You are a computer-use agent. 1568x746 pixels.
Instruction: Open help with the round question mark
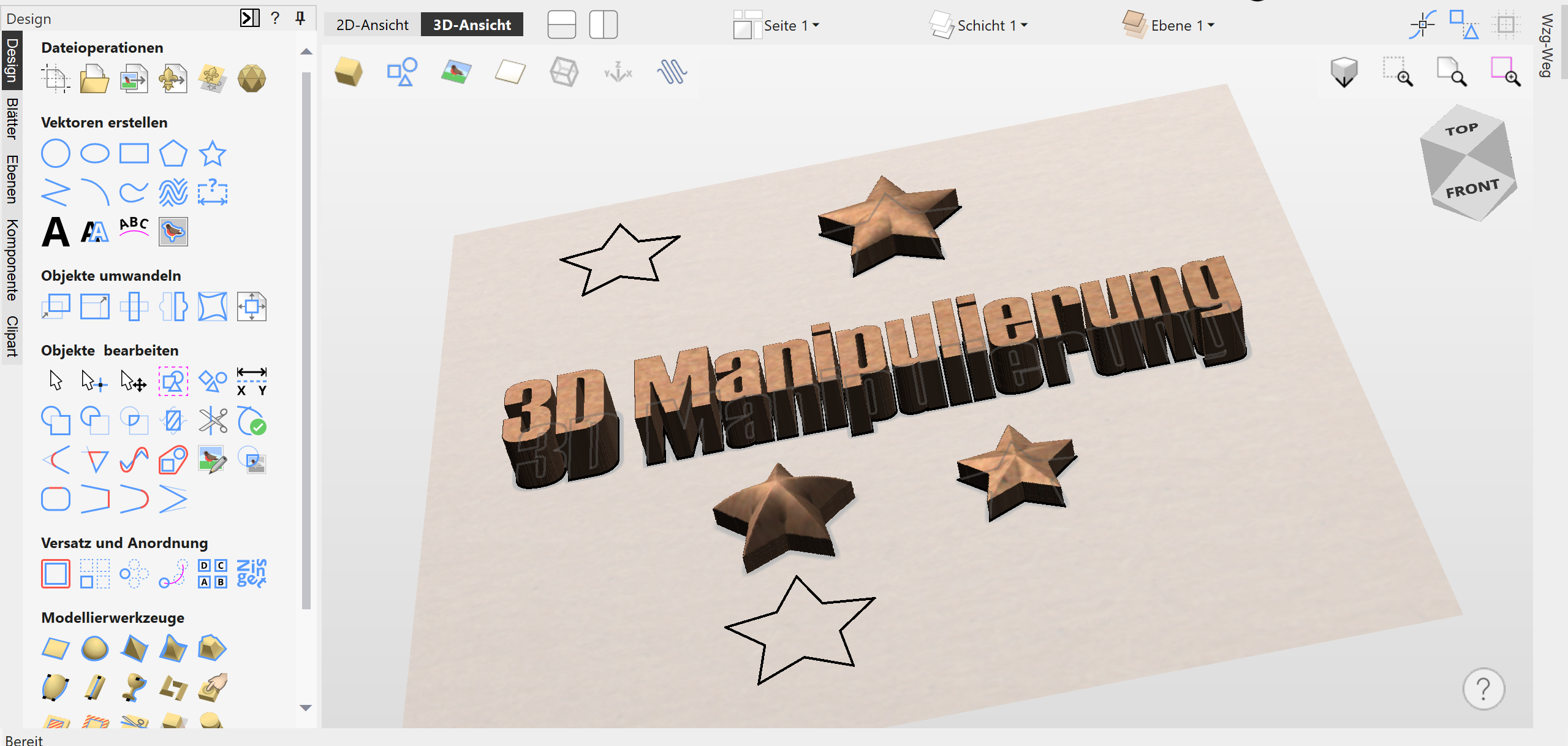click(x=1483, y=689)
